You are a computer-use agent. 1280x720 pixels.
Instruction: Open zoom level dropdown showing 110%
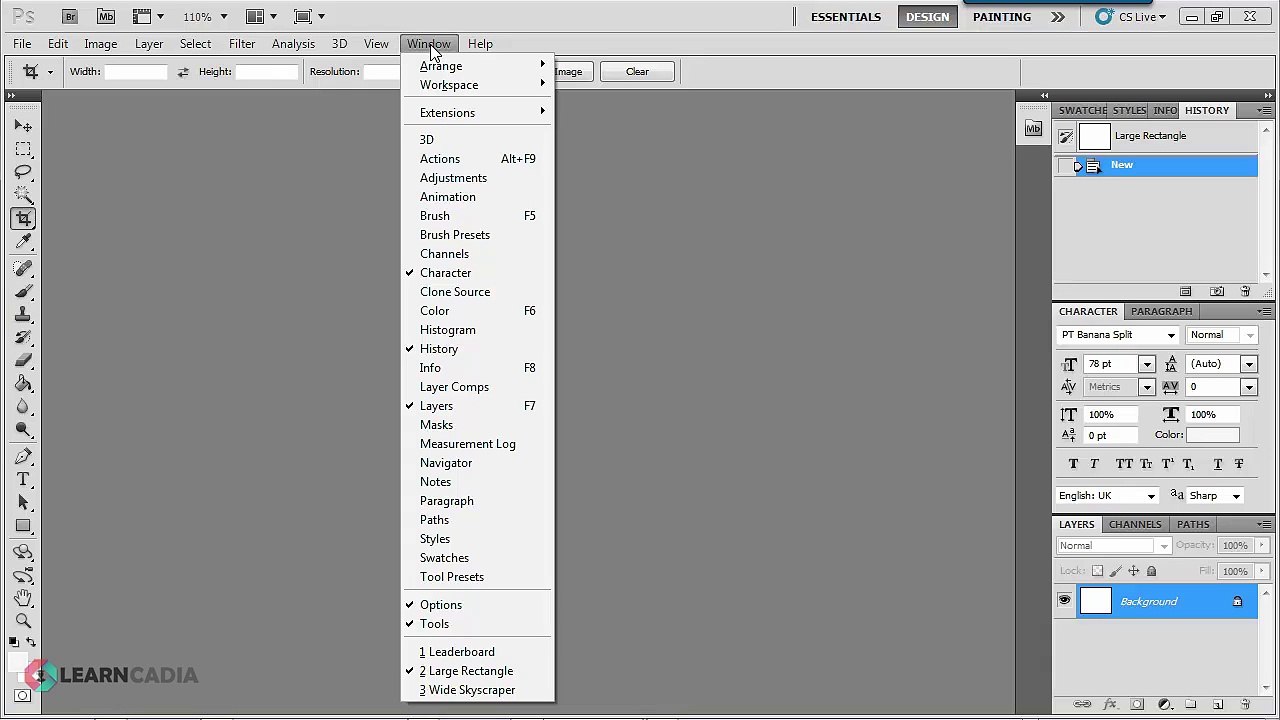(223, 17)
